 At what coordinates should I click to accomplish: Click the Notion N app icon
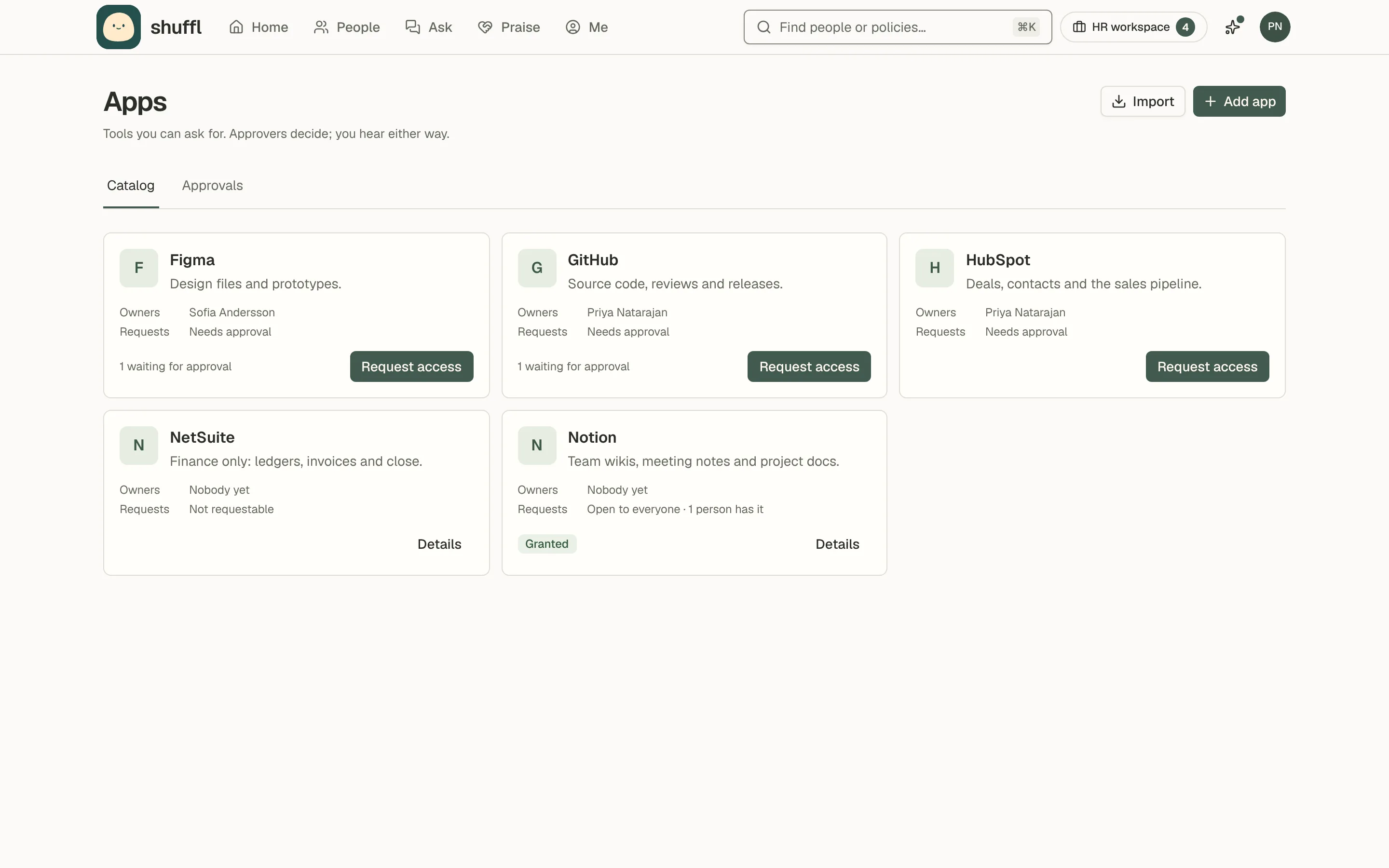[537, 446]
